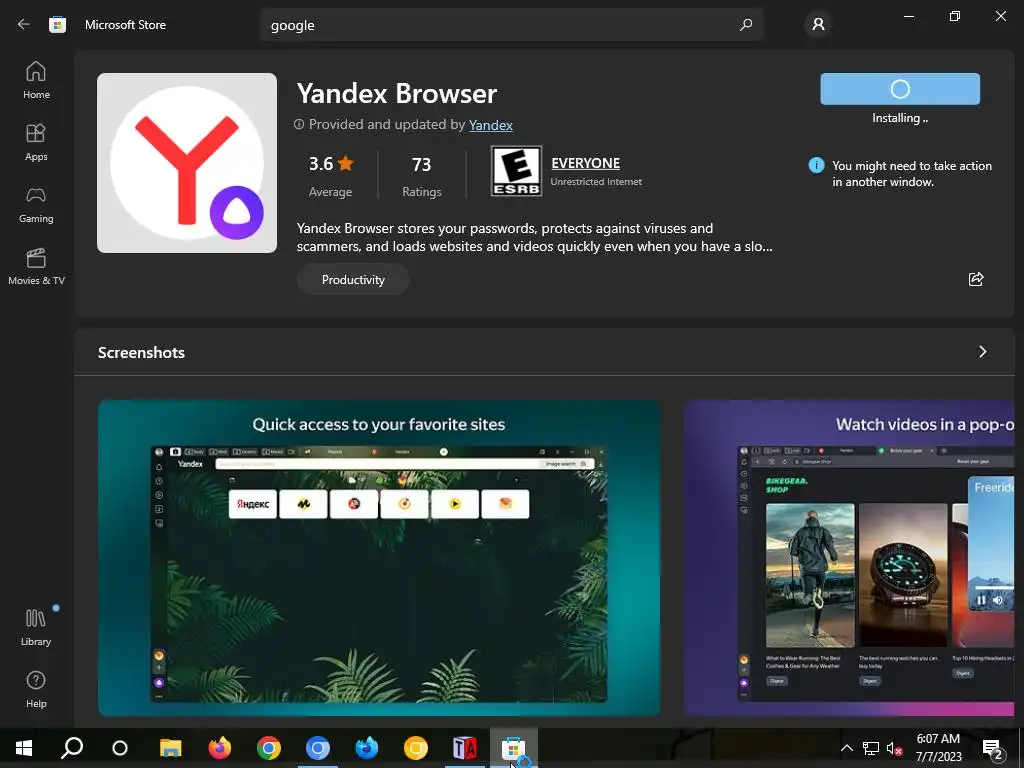Click the search box containing google
This screenshot has height=768, width=1024.
(511, 25)
